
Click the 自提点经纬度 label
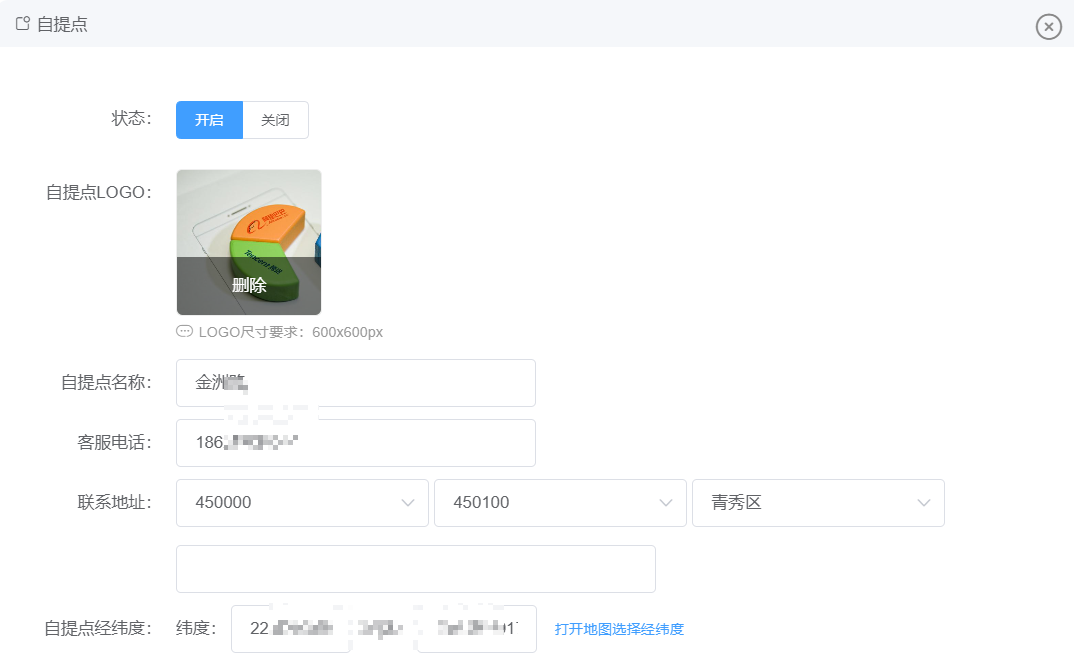coord(98,628)
